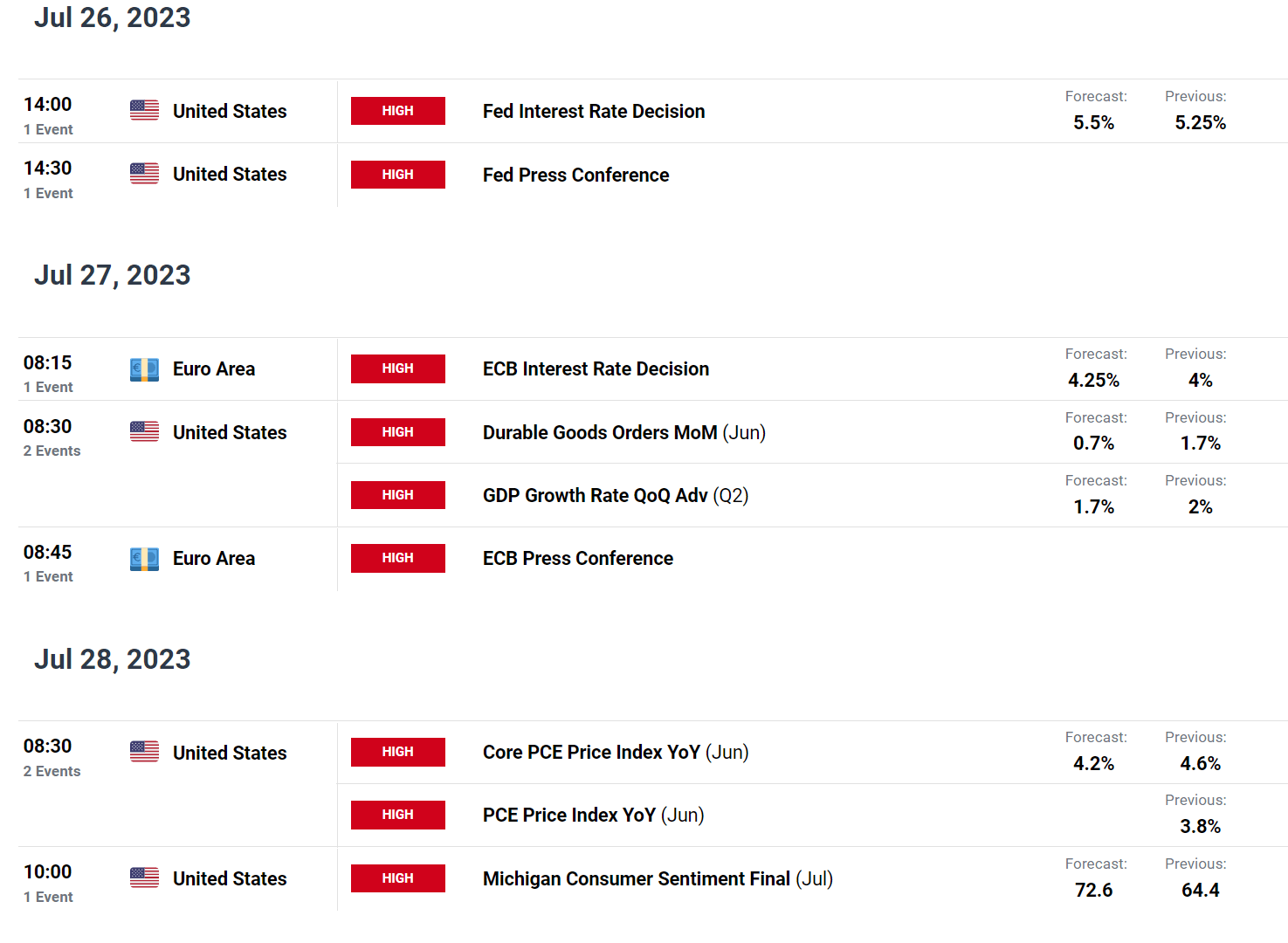Screen dimensions: 1288x943
Task: Click the Euro Area flag at 08:15
Action: (144, 368)
